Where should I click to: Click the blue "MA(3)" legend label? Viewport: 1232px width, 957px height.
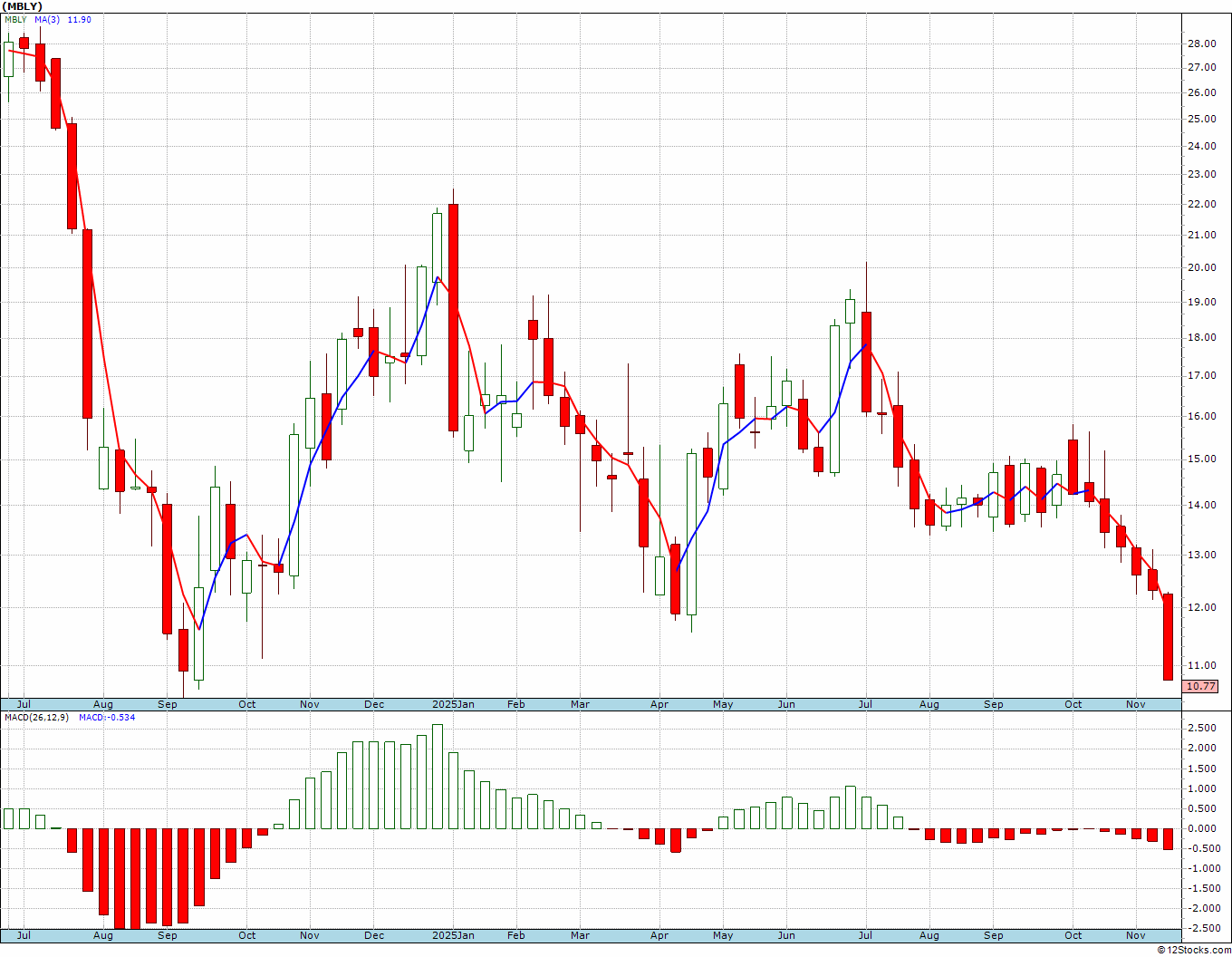coord(47,20)
